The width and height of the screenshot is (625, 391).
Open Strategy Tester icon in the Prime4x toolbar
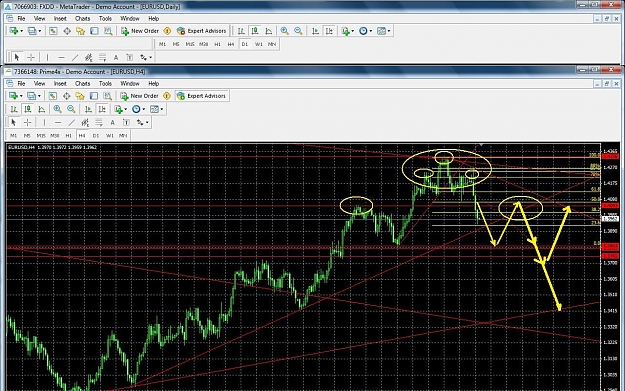(x=107, y=96)
